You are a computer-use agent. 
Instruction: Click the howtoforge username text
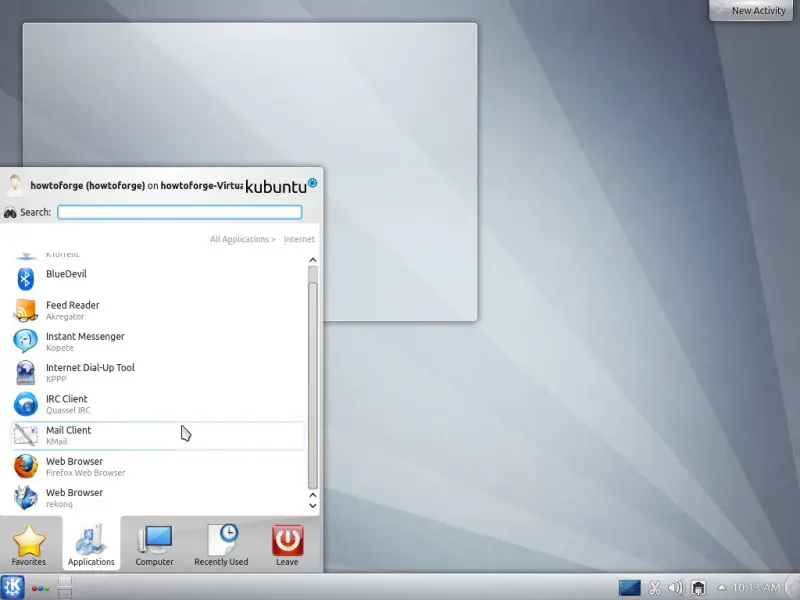[x=87, y=185]
